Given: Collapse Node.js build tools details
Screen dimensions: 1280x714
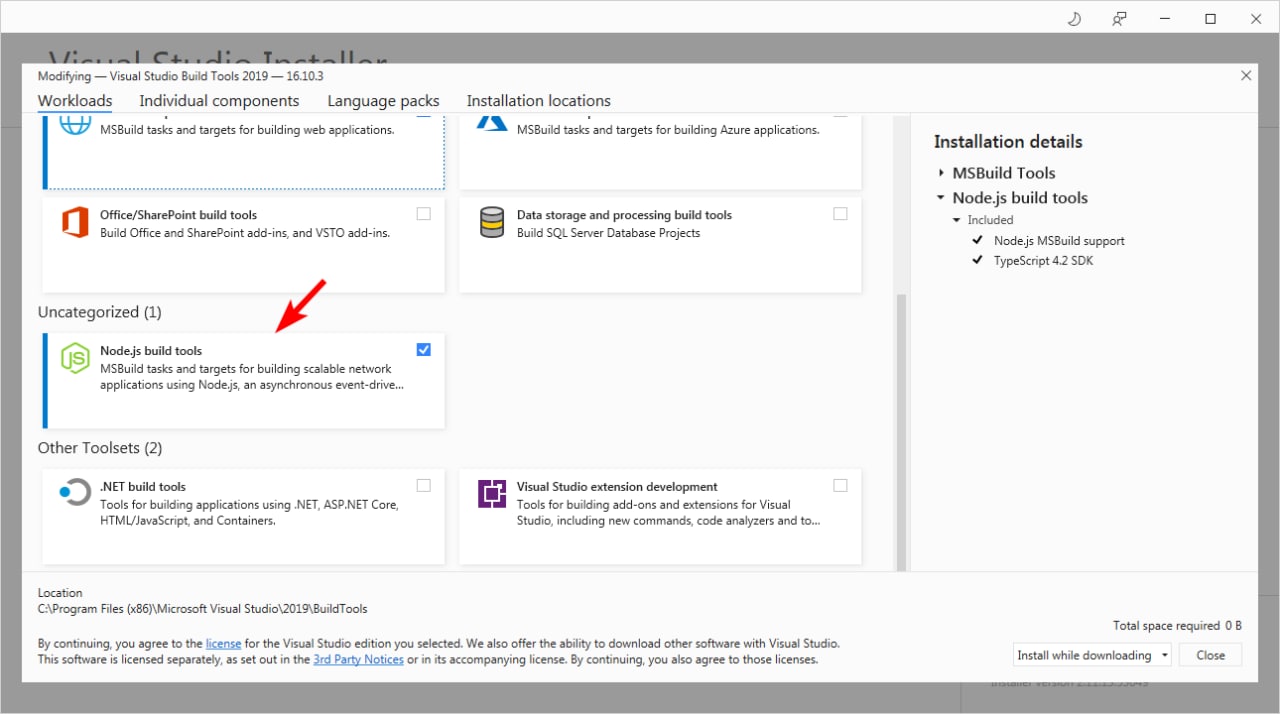Looking at the screenshot, I should (x=941, y=198).
